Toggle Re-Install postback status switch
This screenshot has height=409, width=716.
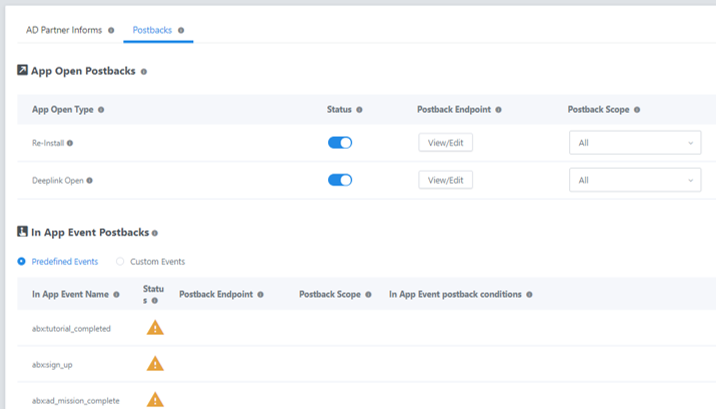340,143
